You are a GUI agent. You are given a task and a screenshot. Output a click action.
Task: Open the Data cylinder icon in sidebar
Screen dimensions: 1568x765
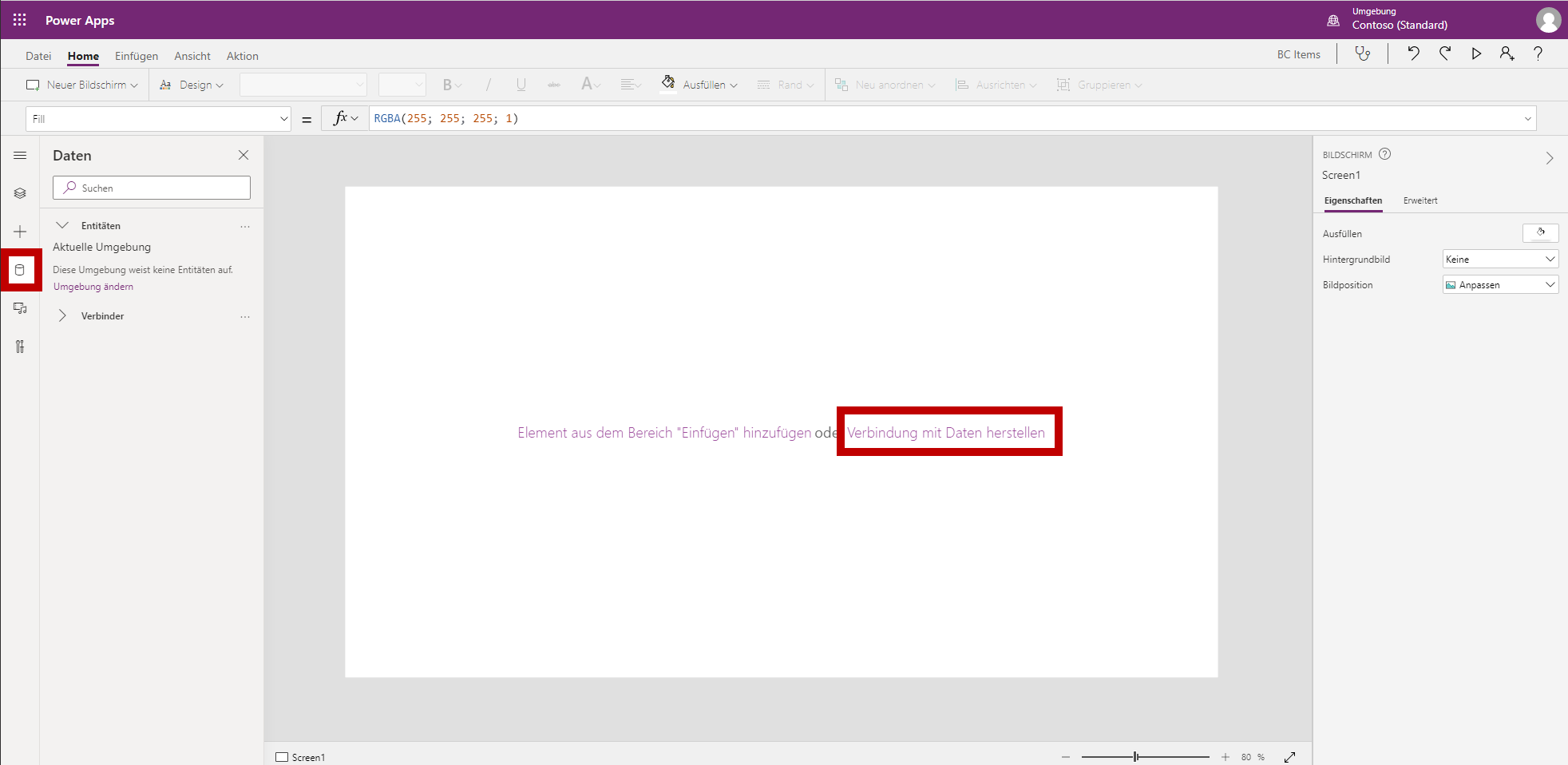(x=20, y=270)
